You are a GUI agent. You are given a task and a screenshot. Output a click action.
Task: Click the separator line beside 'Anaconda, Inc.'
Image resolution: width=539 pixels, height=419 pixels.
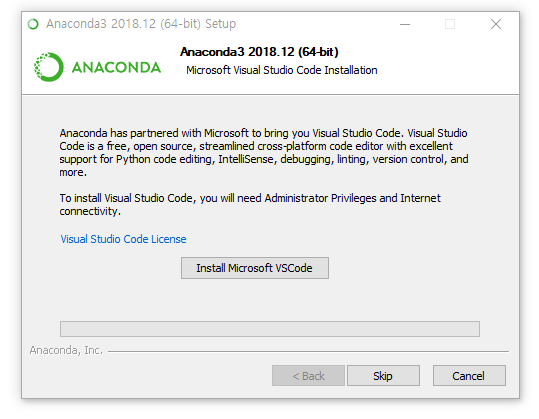(308, 351)
